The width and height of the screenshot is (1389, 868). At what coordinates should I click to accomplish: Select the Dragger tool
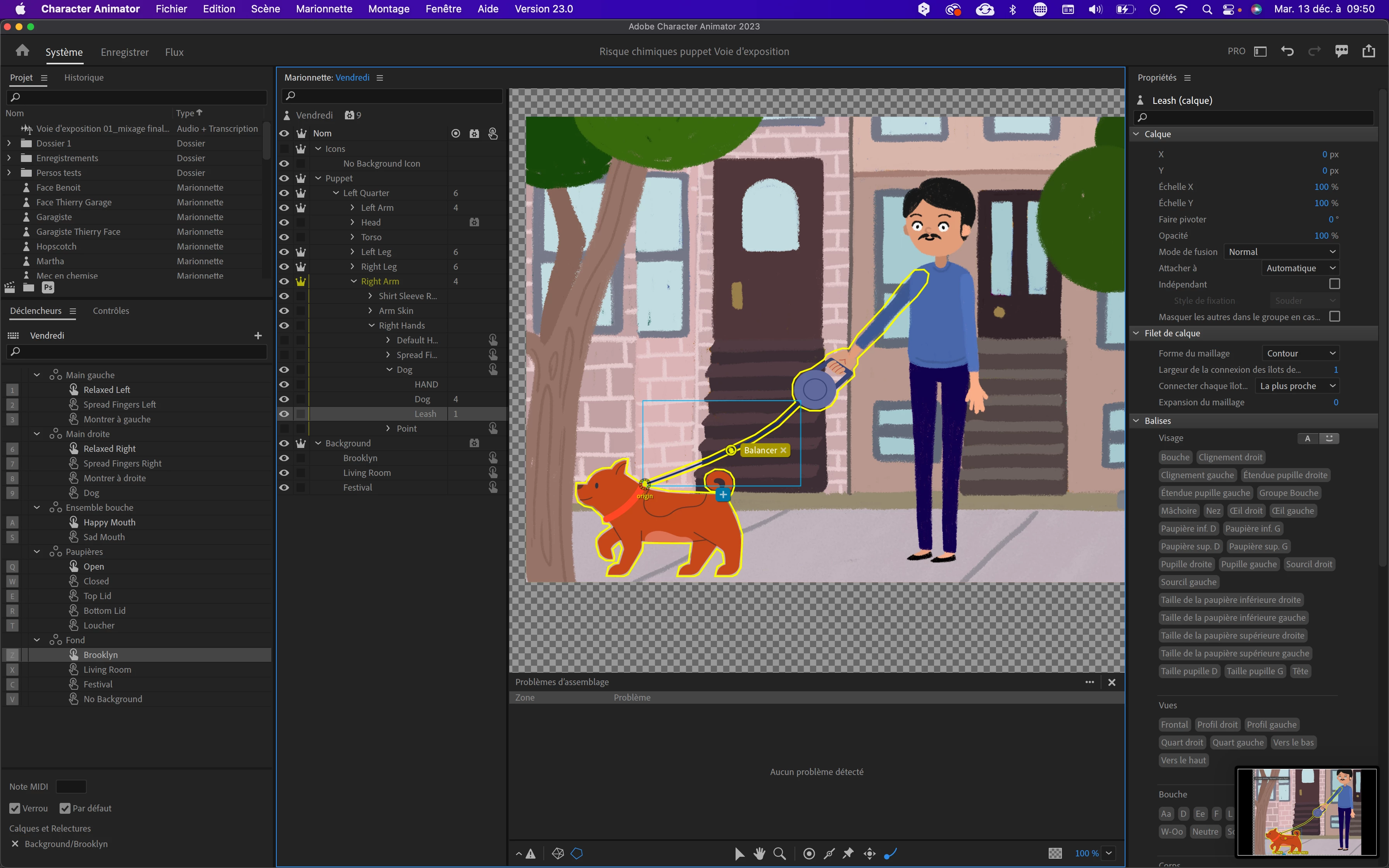coord(870,854)
